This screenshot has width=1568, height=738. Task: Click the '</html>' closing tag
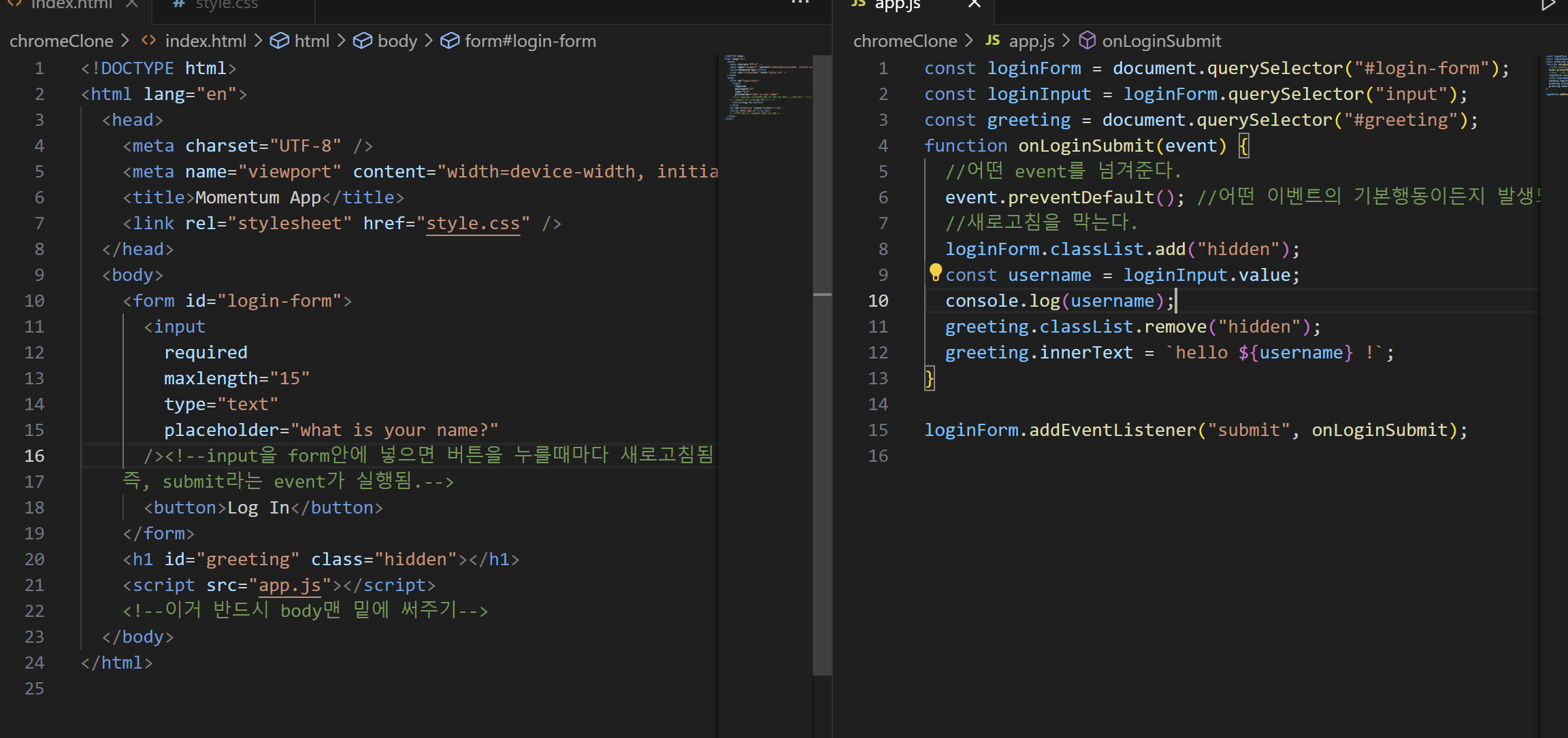tap(117, 662)
